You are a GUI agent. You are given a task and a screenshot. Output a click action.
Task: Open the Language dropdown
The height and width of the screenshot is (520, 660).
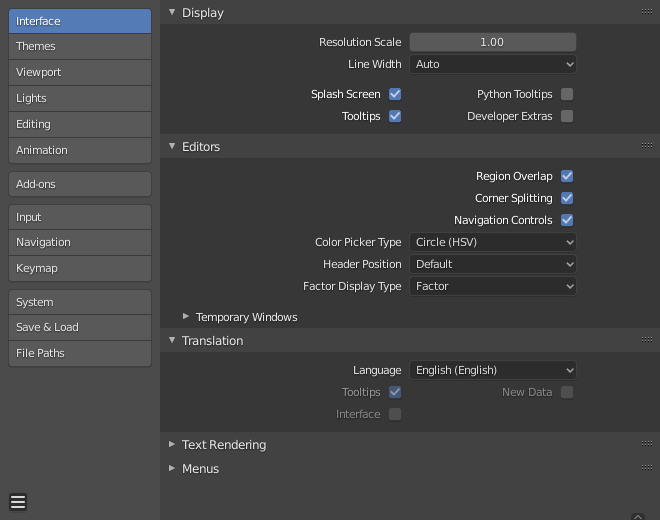tap(492, 370)
